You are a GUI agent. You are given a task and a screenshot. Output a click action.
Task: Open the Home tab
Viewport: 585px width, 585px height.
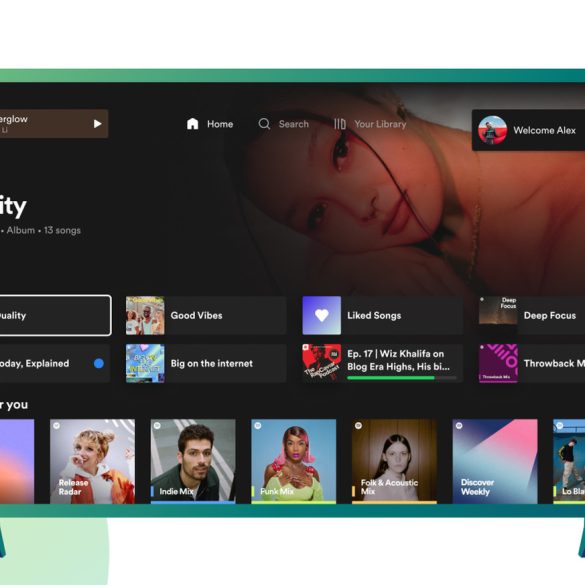click(210, 124)
